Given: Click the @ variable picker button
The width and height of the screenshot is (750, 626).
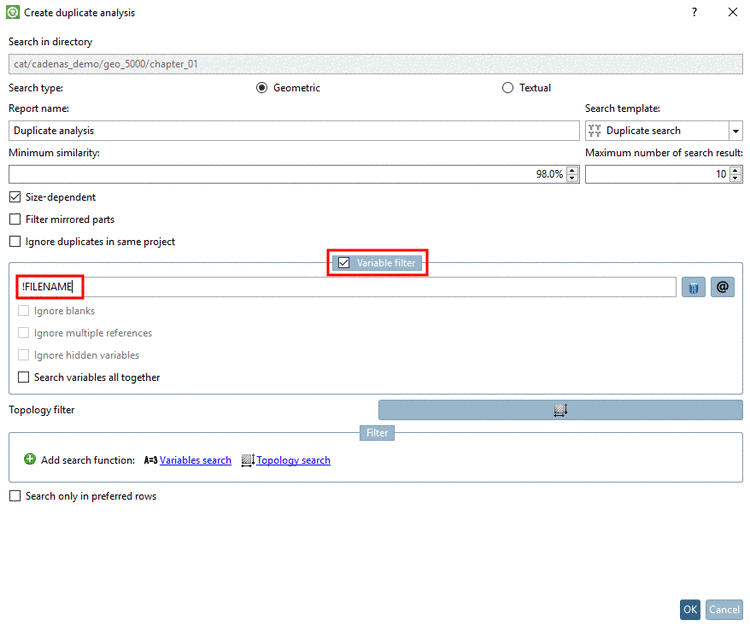Looking at the screenshot, I should point(722,287).
